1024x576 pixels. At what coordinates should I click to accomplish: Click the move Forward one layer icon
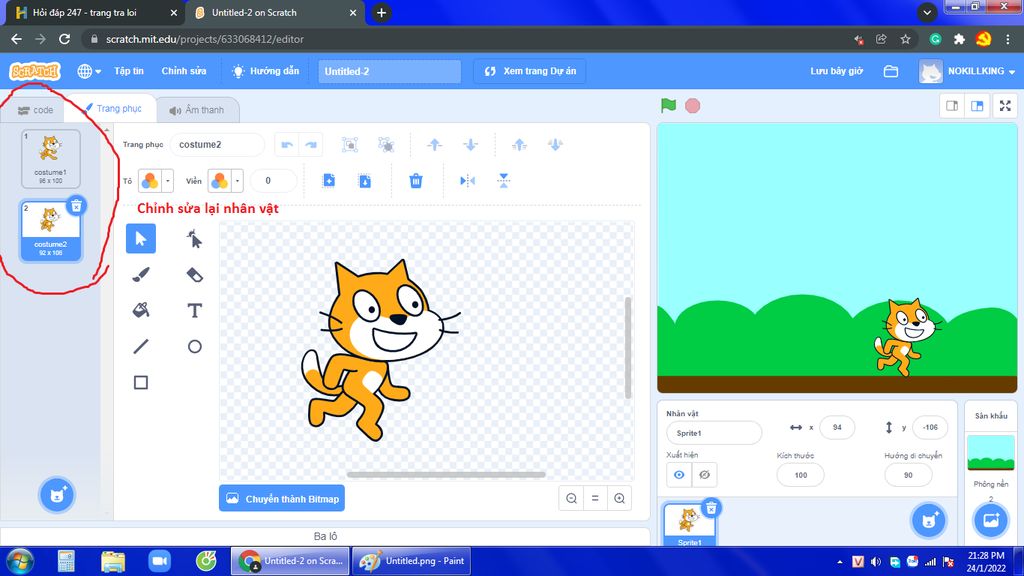[x=434, y=144]
